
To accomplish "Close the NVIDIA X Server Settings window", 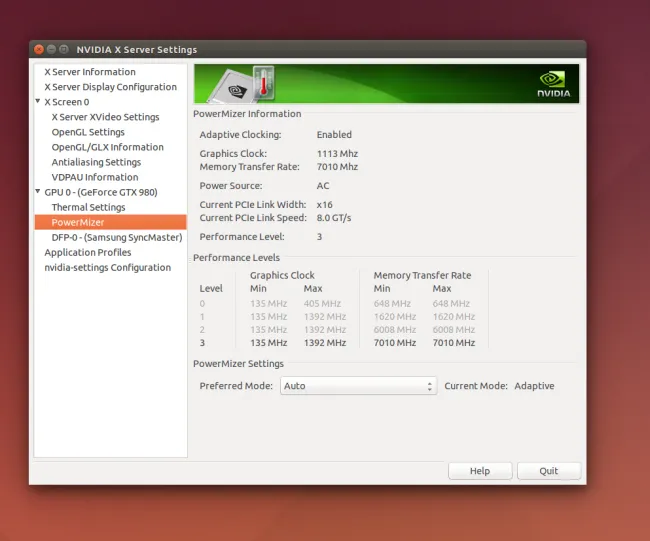I will pos(39,49).
